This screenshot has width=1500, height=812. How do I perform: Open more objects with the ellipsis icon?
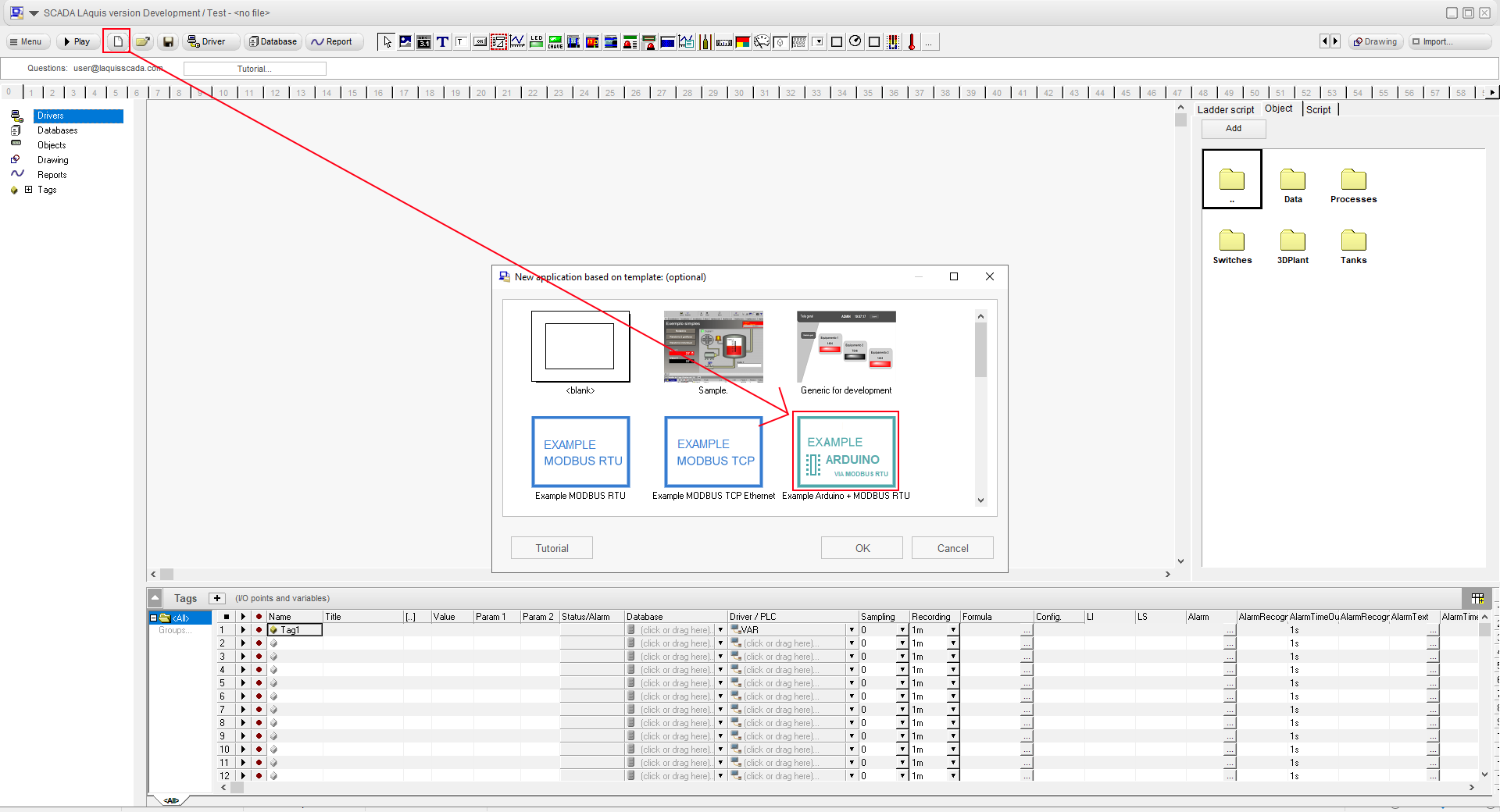(x=929, y=43)
